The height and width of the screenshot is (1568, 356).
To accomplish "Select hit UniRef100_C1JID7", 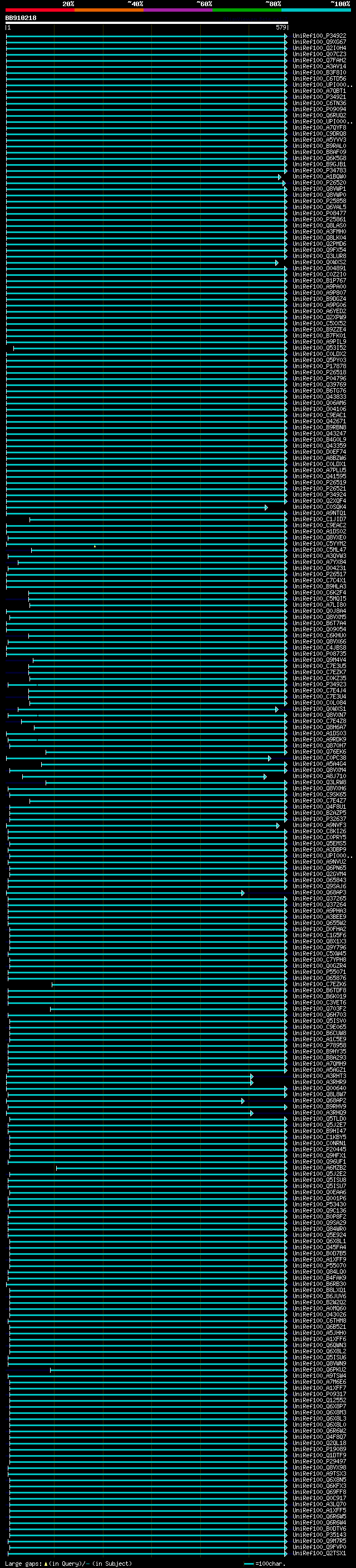I will (x=319, y=519).
